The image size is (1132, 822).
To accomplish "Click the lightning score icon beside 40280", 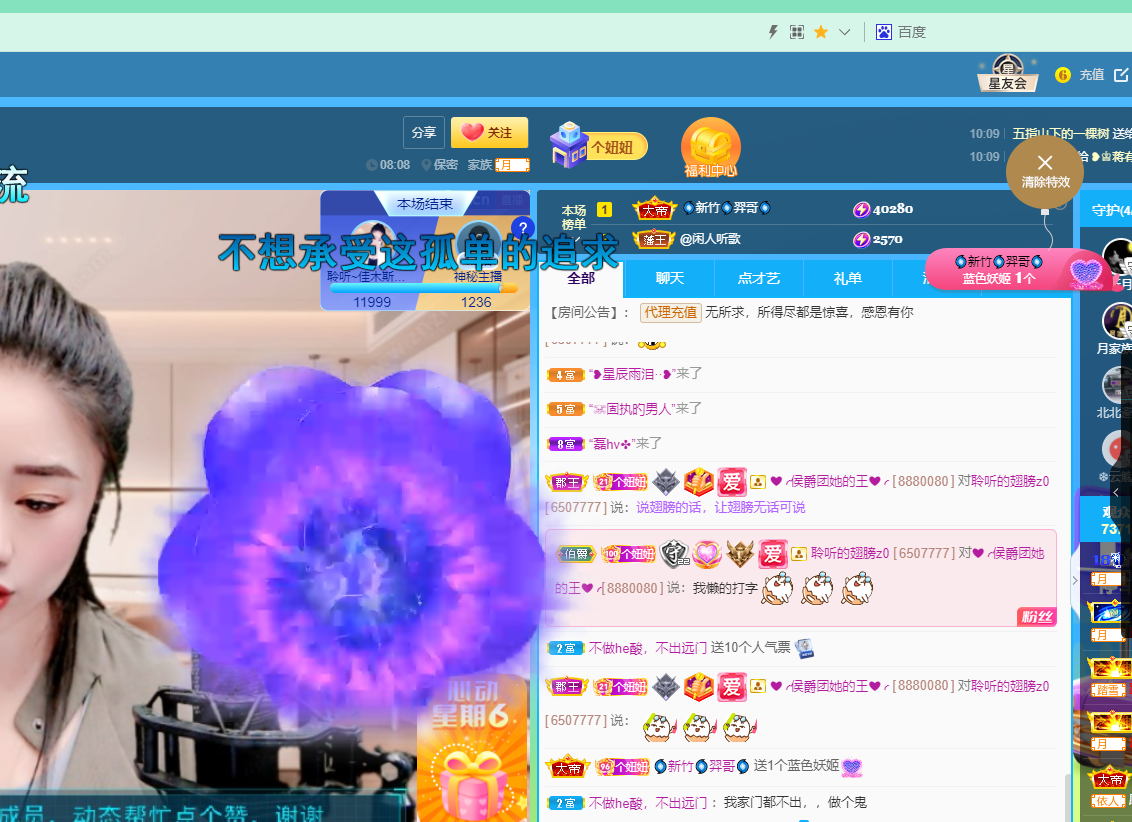I will [861, 209].
